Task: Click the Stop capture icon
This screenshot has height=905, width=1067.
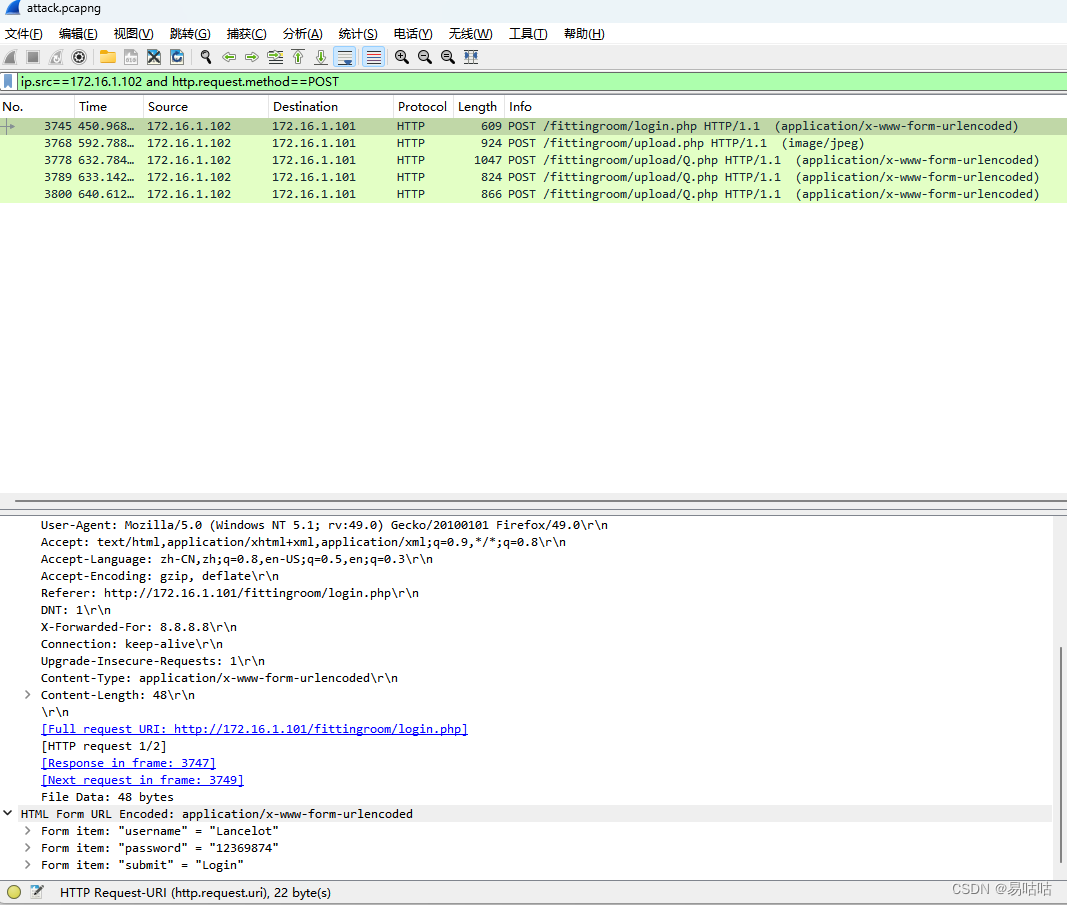Action: pos(33,57)
